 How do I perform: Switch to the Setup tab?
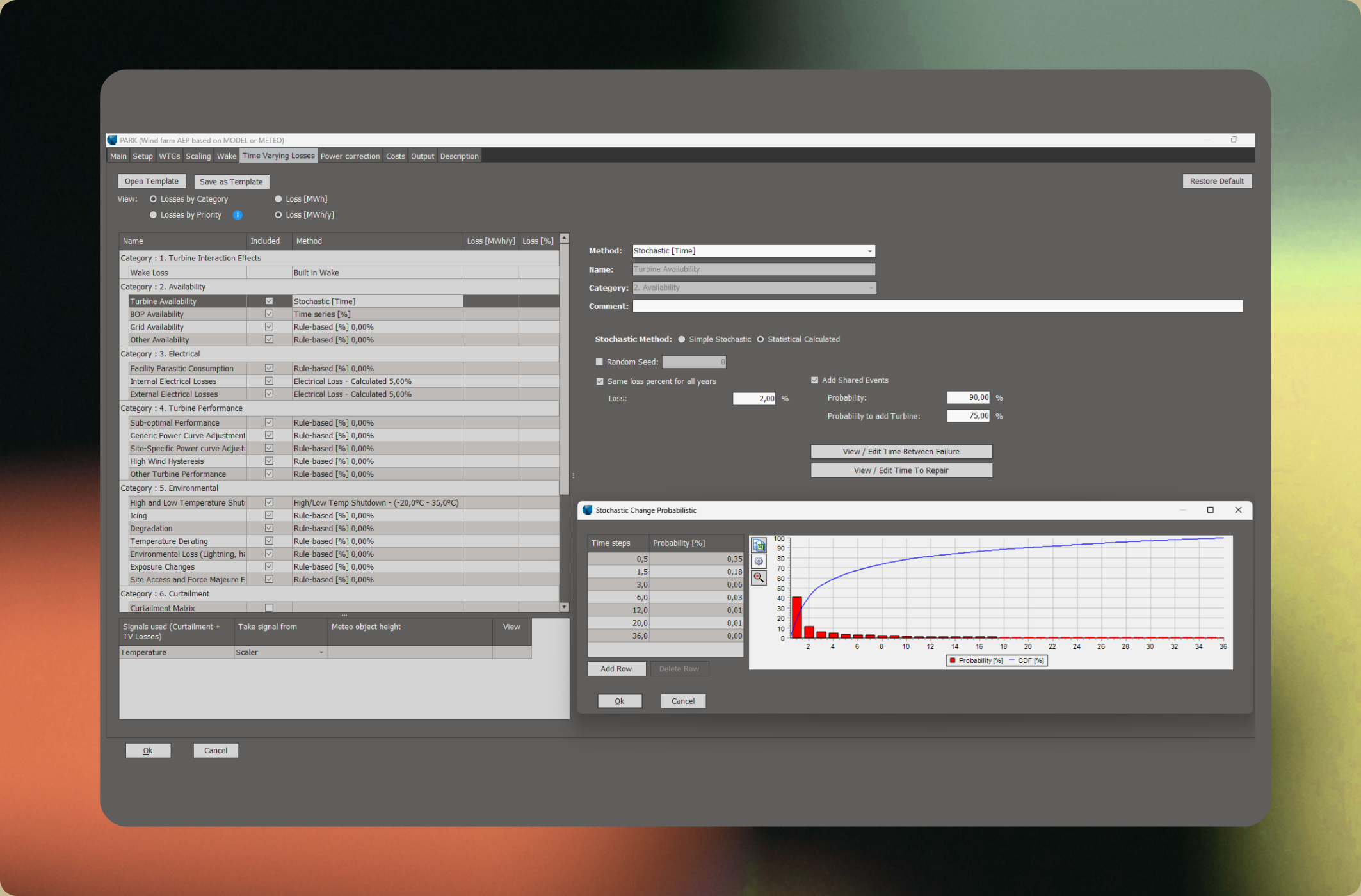143,156
